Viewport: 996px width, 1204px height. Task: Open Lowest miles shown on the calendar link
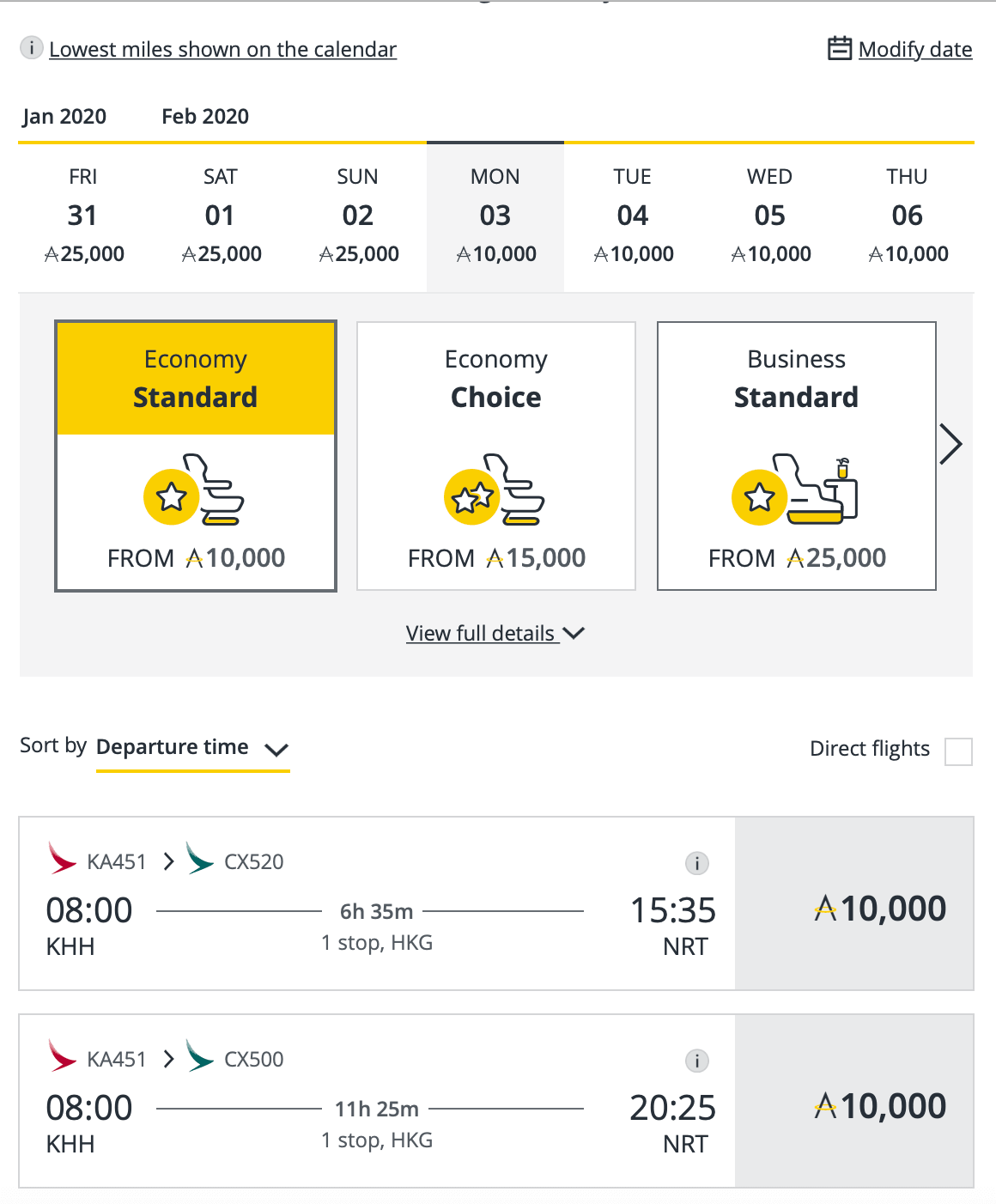point(222,49)
